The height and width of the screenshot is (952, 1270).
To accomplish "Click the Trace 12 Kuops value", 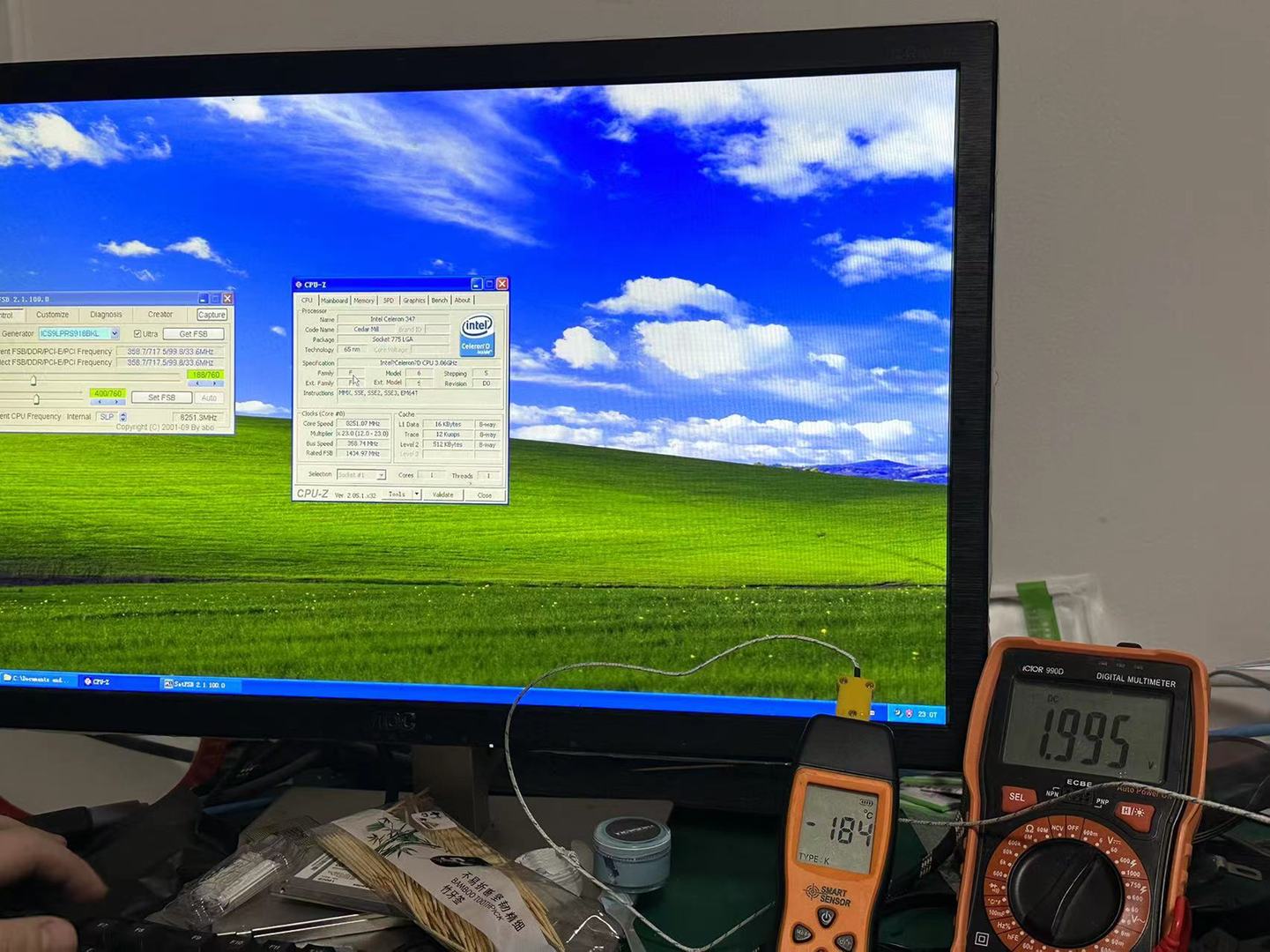I will pyautogui.click(x=448, y=435).
